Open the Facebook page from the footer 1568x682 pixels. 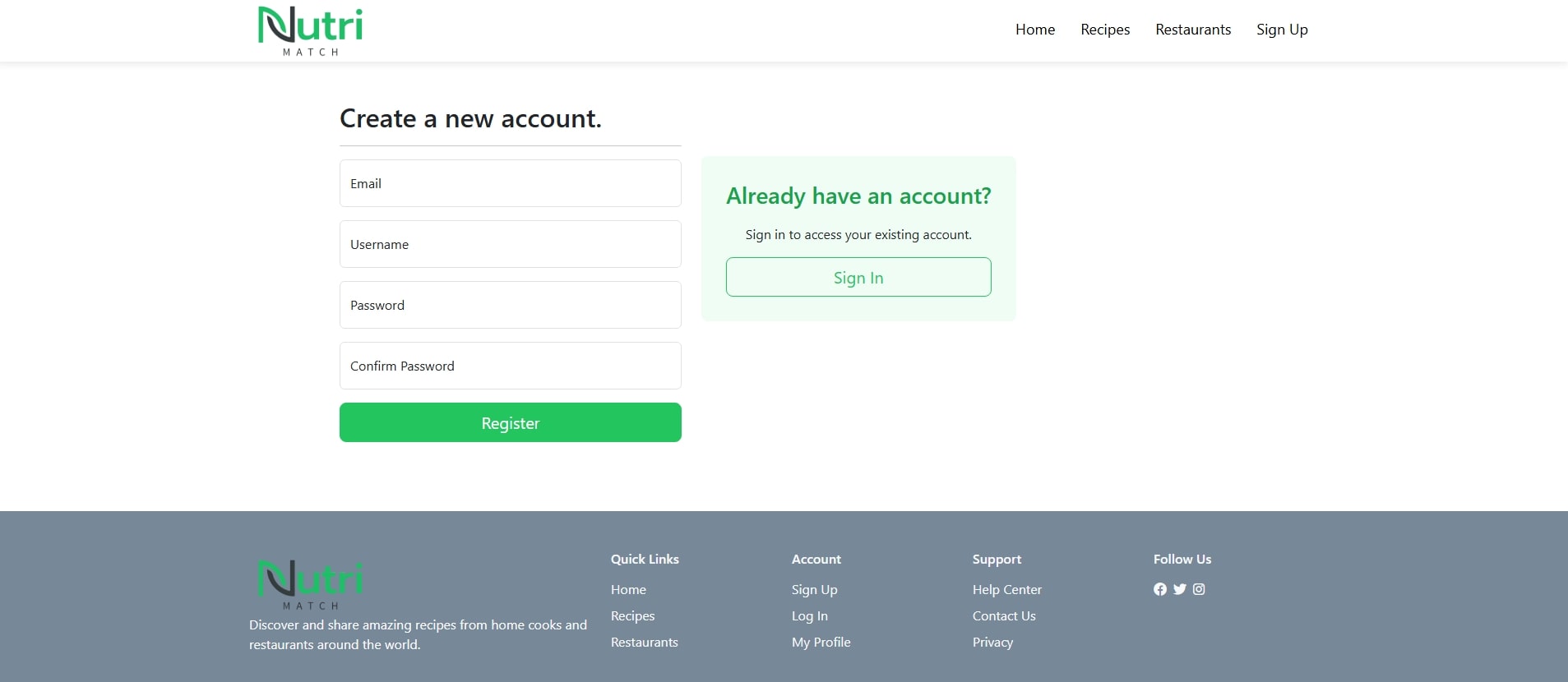pos(1160,589)
